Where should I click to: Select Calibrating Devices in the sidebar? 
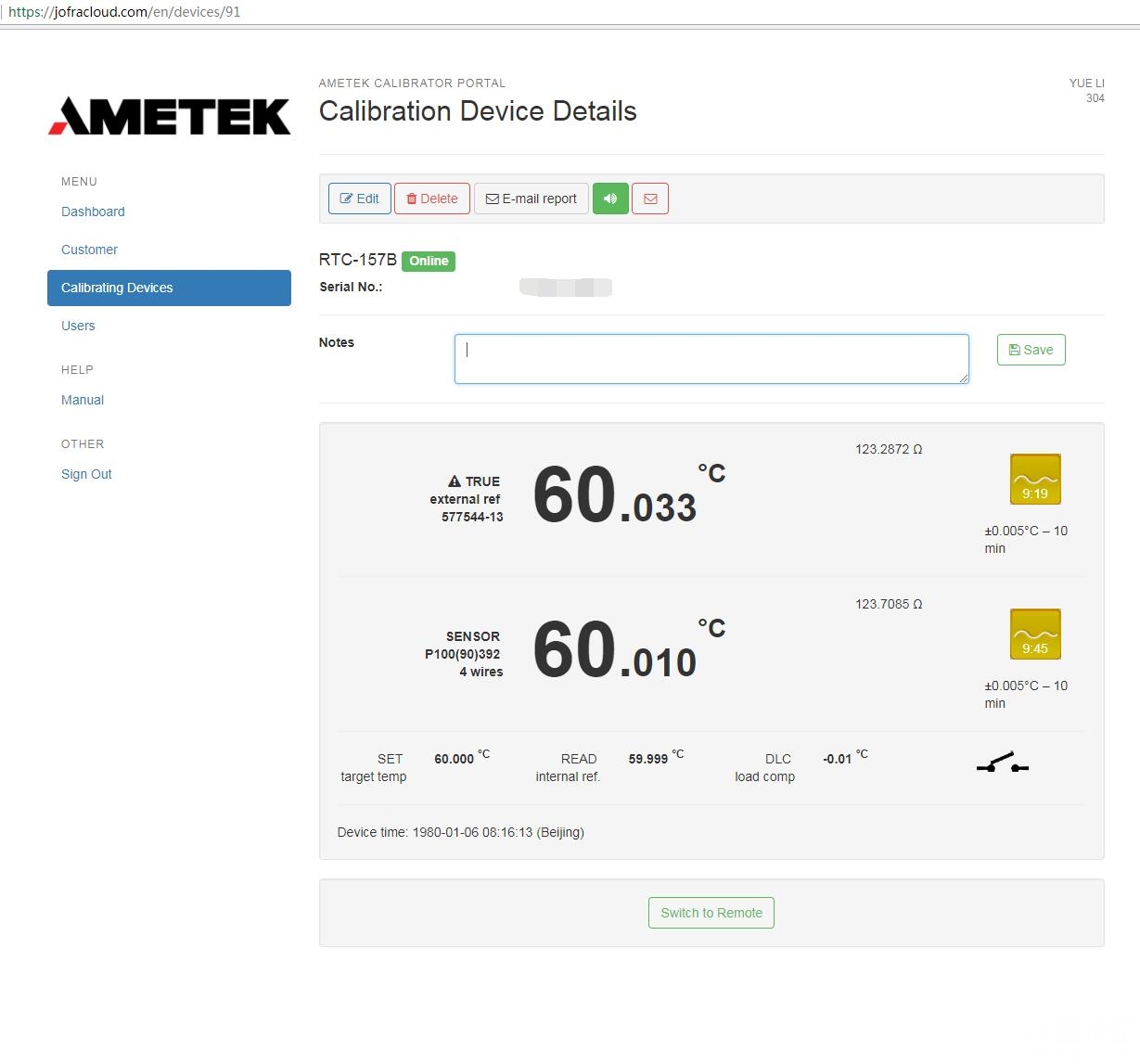[169, 288]
